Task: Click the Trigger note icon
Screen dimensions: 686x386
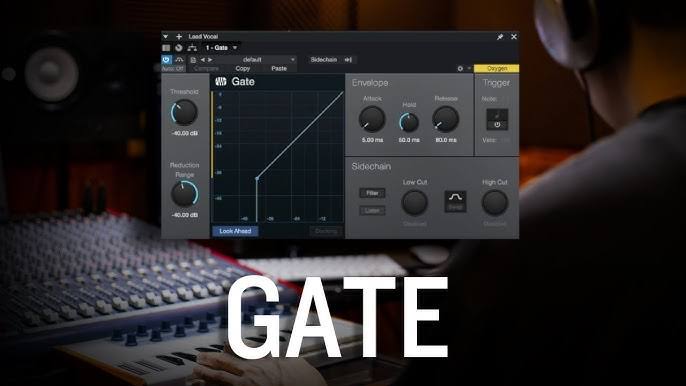Action: (497, 115)
